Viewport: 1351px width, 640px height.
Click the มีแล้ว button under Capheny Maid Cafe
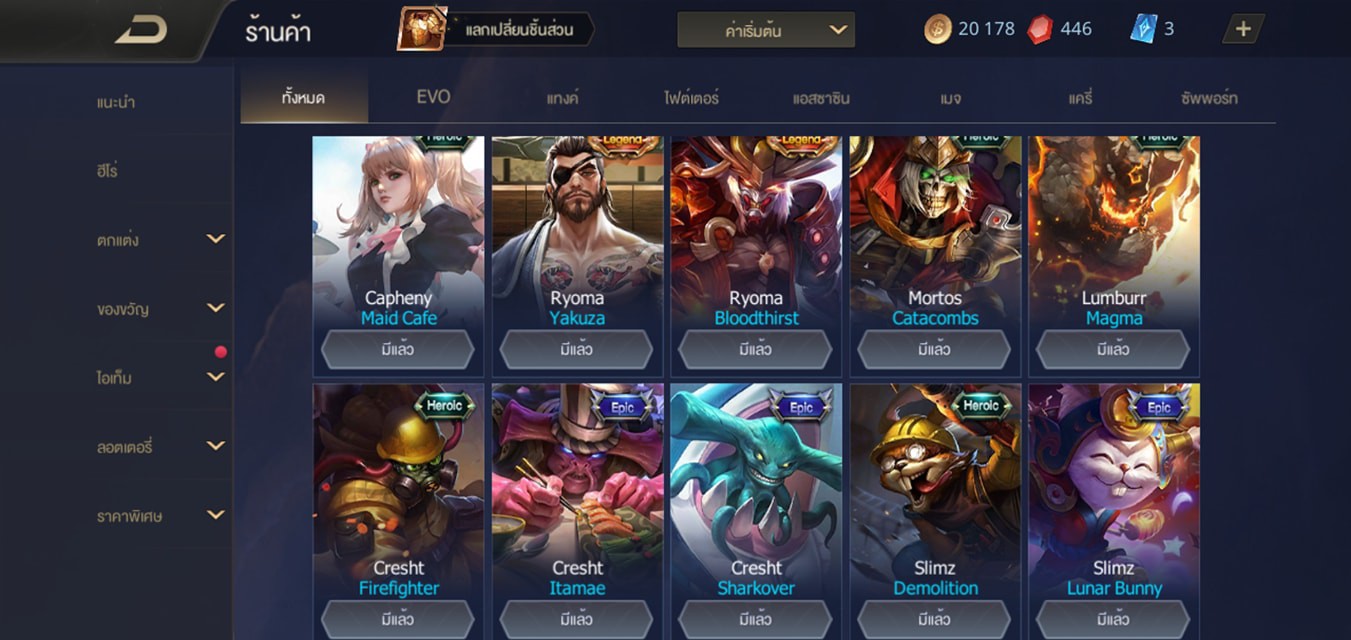[397, 350]
